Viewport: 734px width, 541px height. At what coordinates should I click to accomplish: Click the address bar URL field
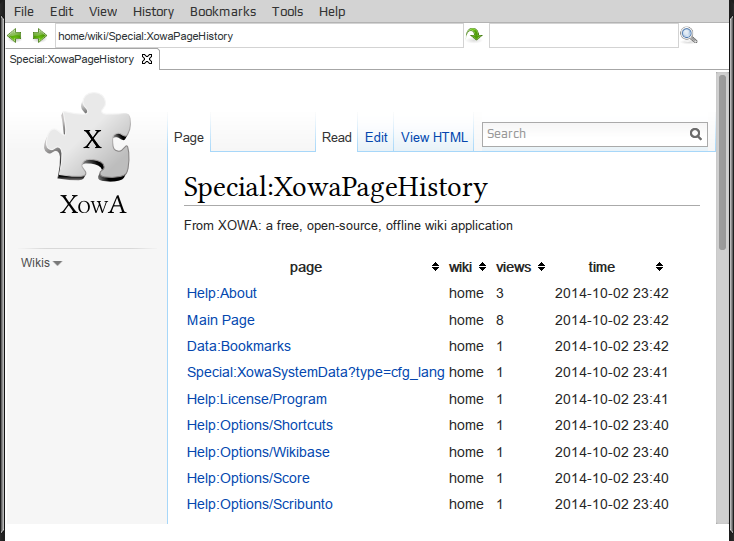259,36
